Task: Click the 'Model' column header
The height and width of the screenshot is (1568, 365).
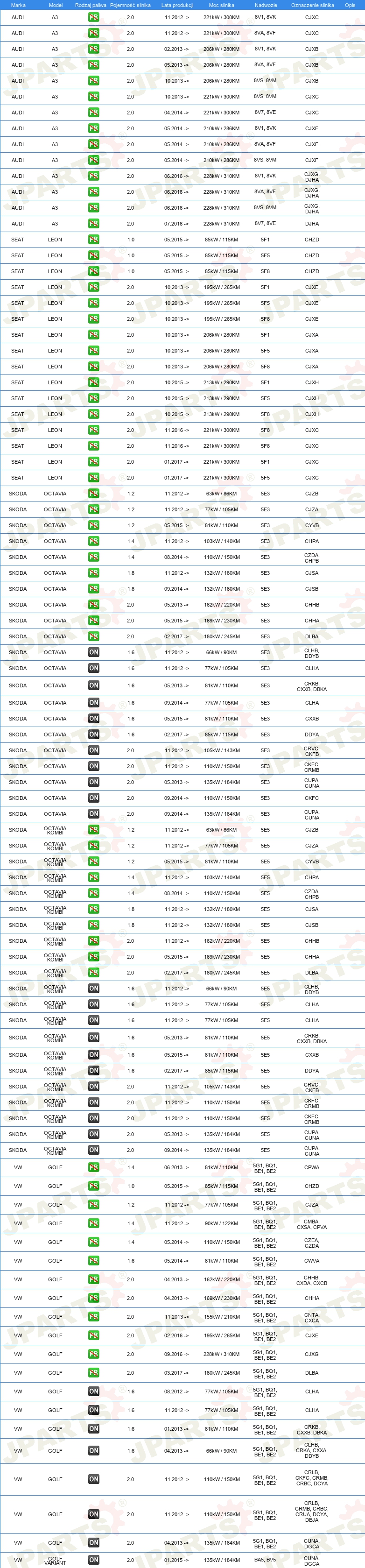Action: point(56,5)
